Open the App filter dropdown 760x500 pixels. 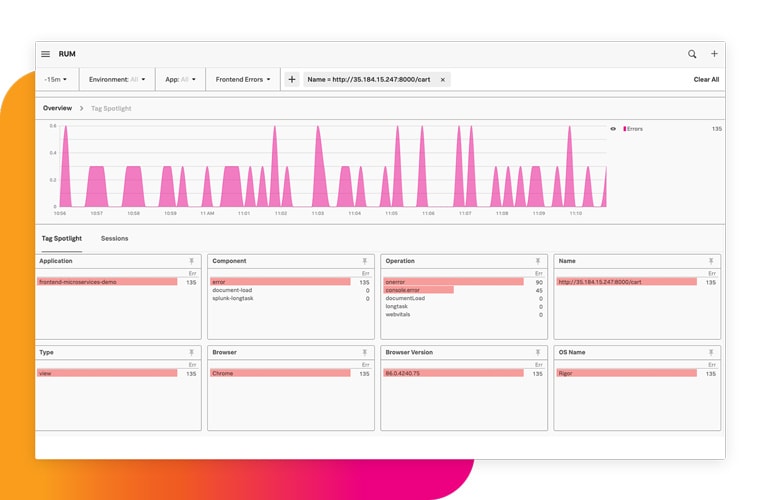point(180,79)
